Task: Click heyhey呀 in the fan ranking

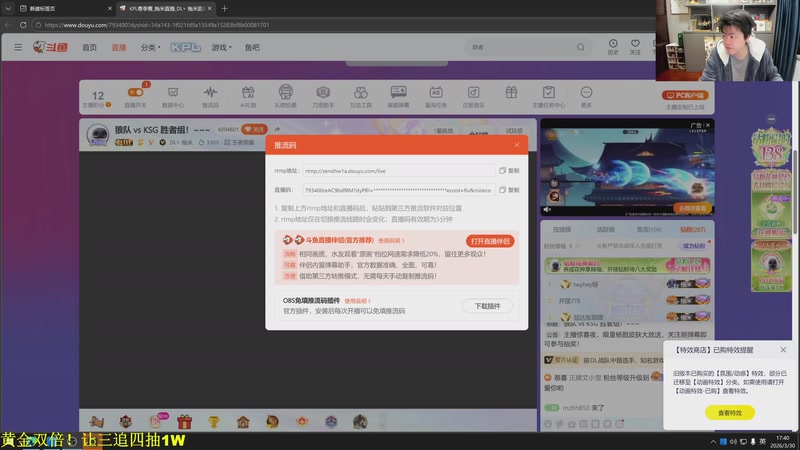Action: pos(585,284)
